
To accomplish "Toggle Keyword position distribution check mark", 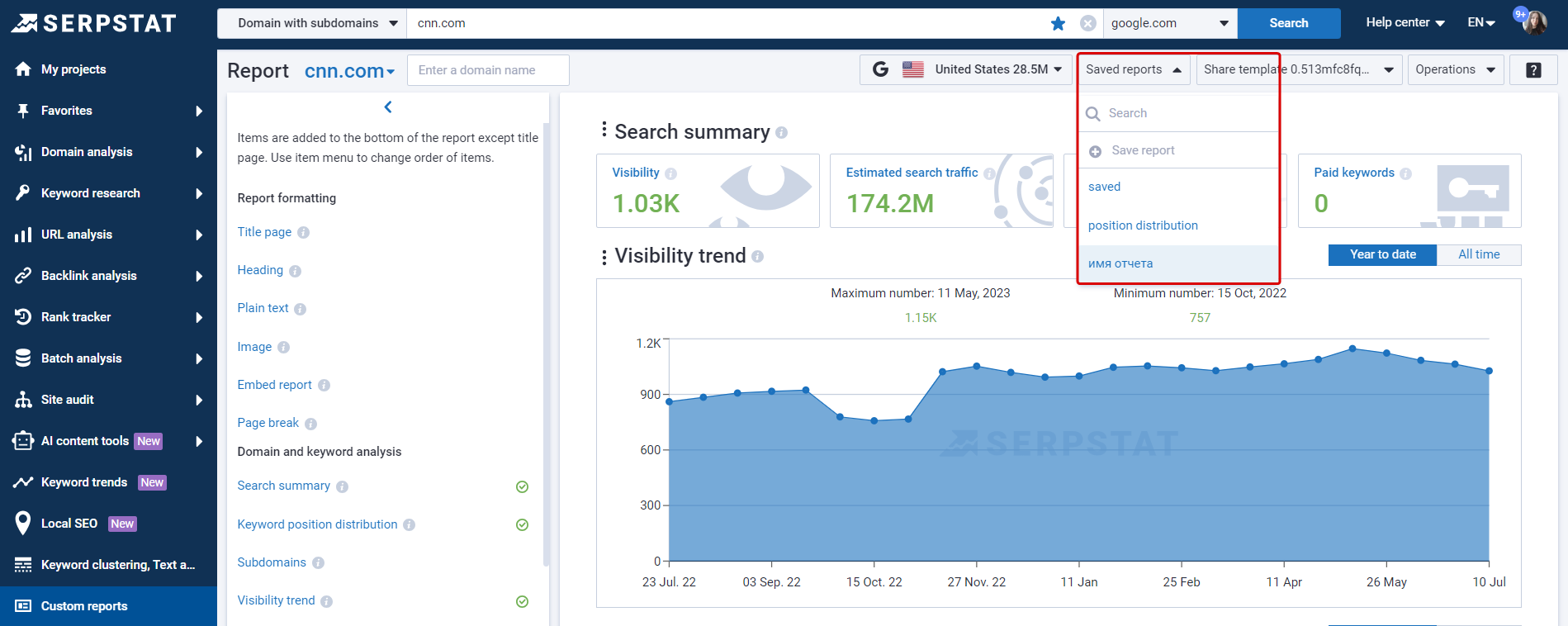I will coord(522,524).
